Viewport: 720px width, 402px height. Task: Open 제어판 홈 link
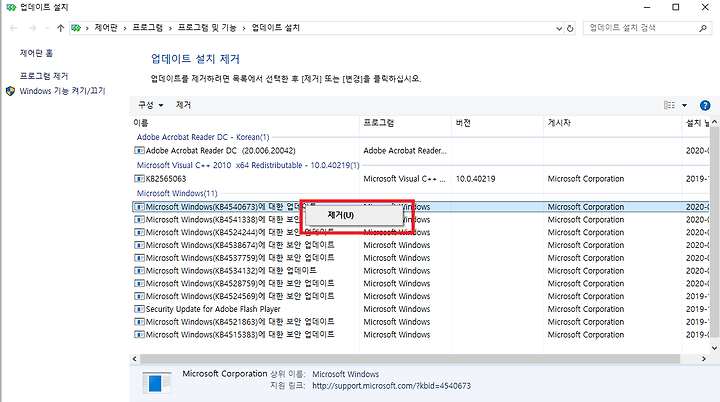[36, 53]
